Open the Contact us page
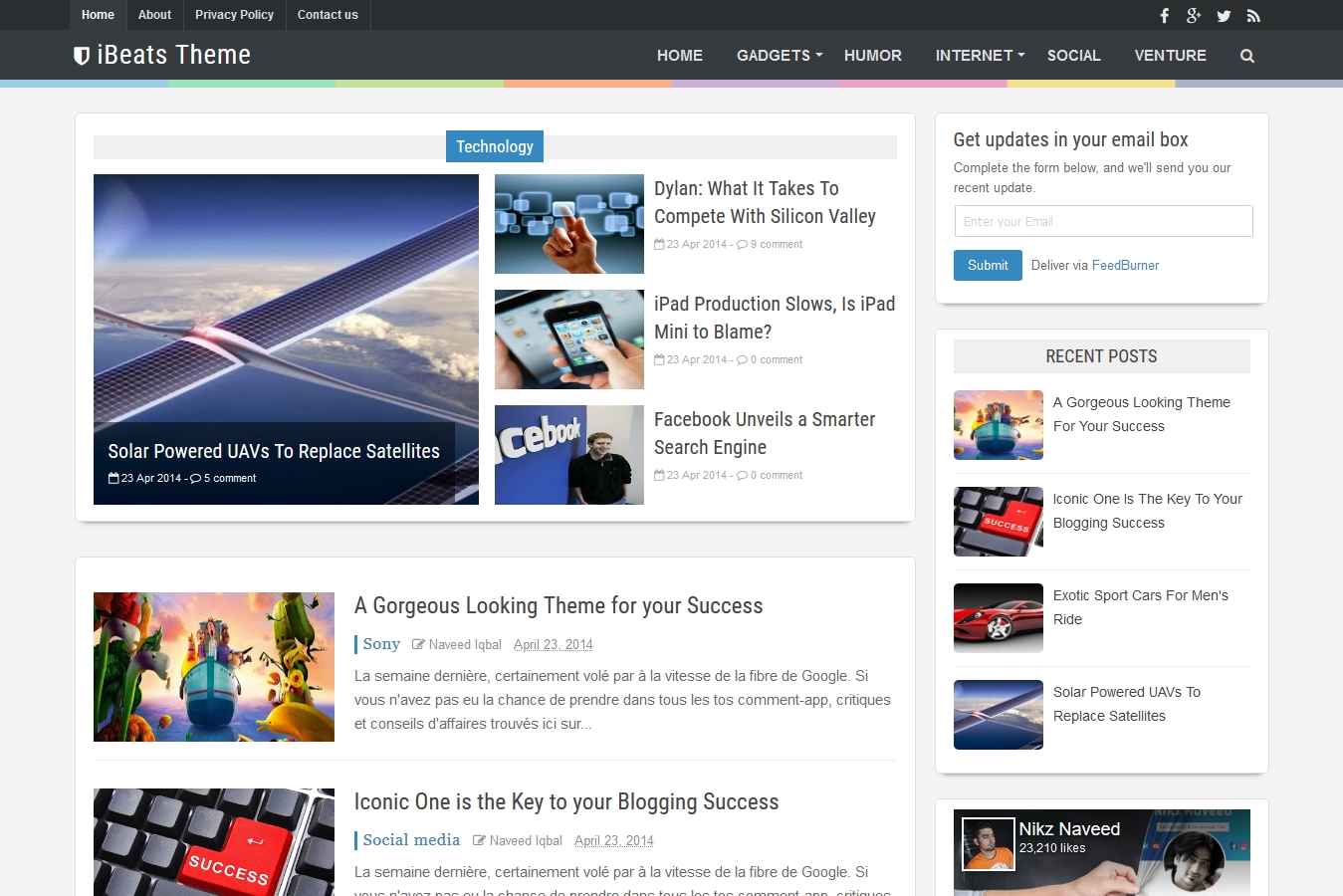 (328, 15)
